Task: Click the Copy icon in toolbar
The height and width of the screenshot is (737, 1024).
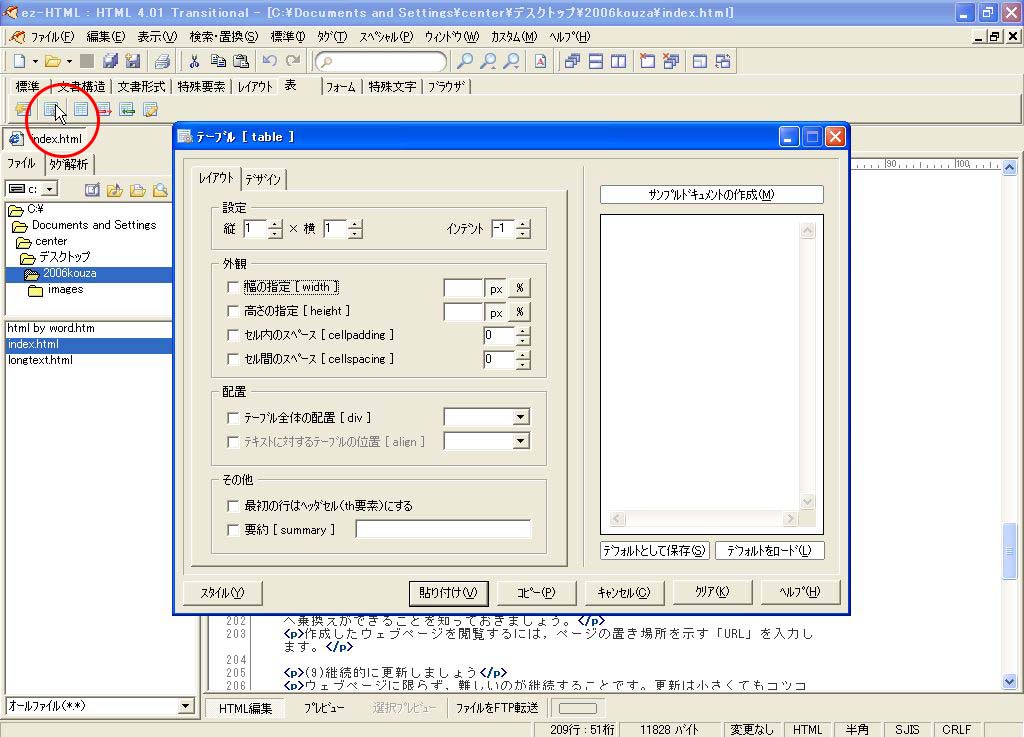Action: tap(217, 61)
